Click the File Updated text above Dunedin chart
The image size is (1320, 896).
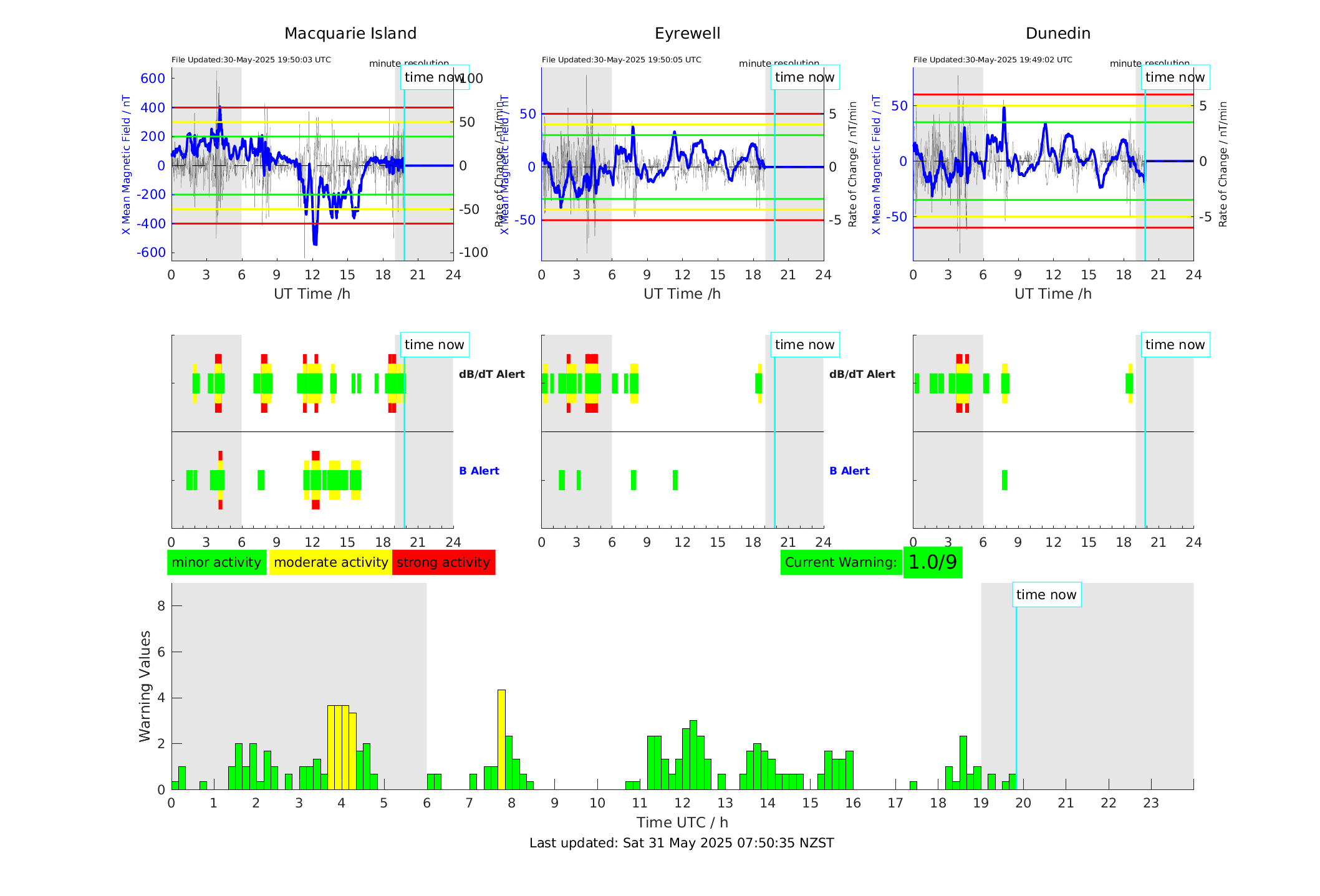coord(992,60)
